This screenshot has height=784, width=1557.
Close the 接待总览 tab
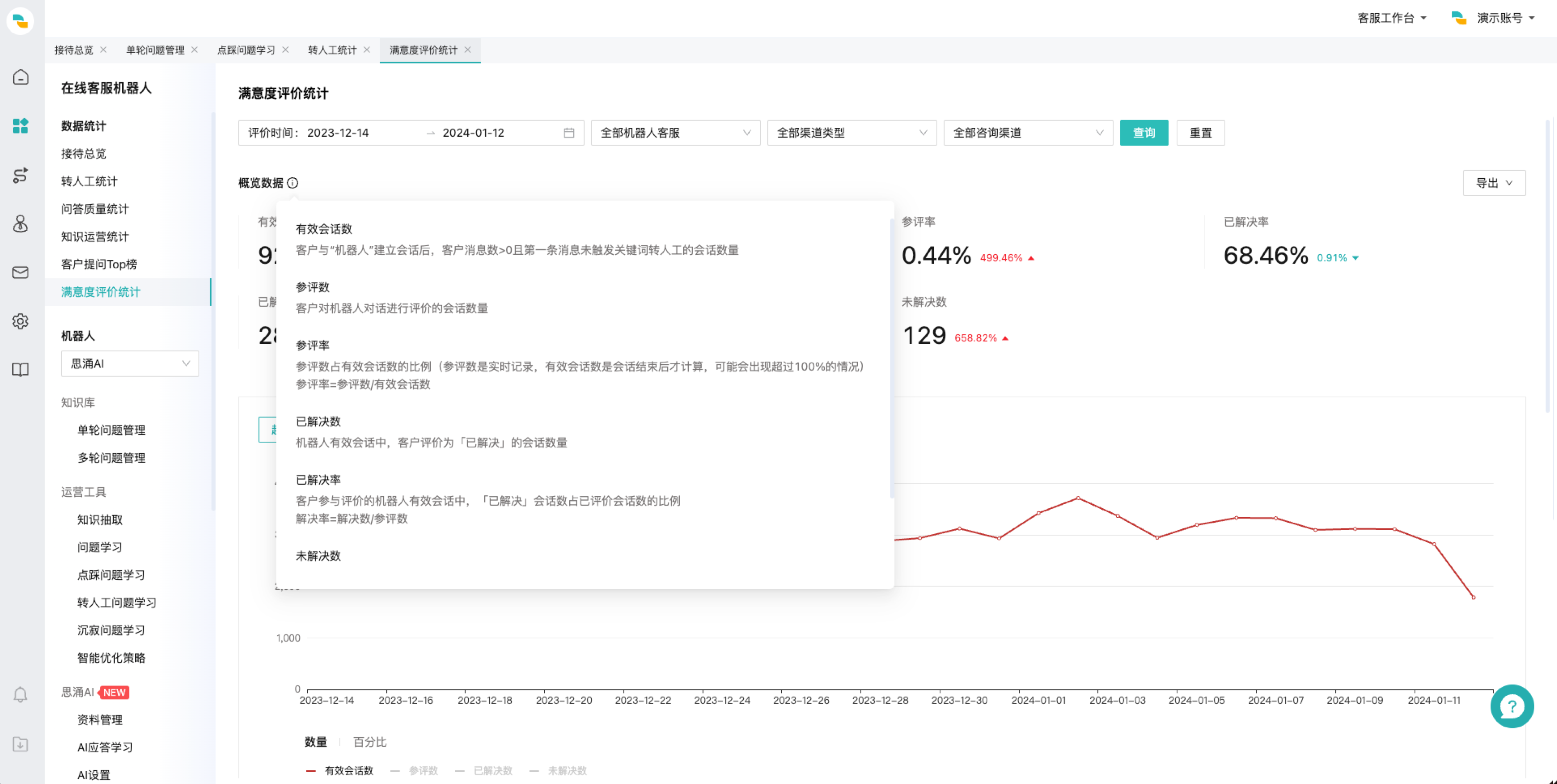103,49
